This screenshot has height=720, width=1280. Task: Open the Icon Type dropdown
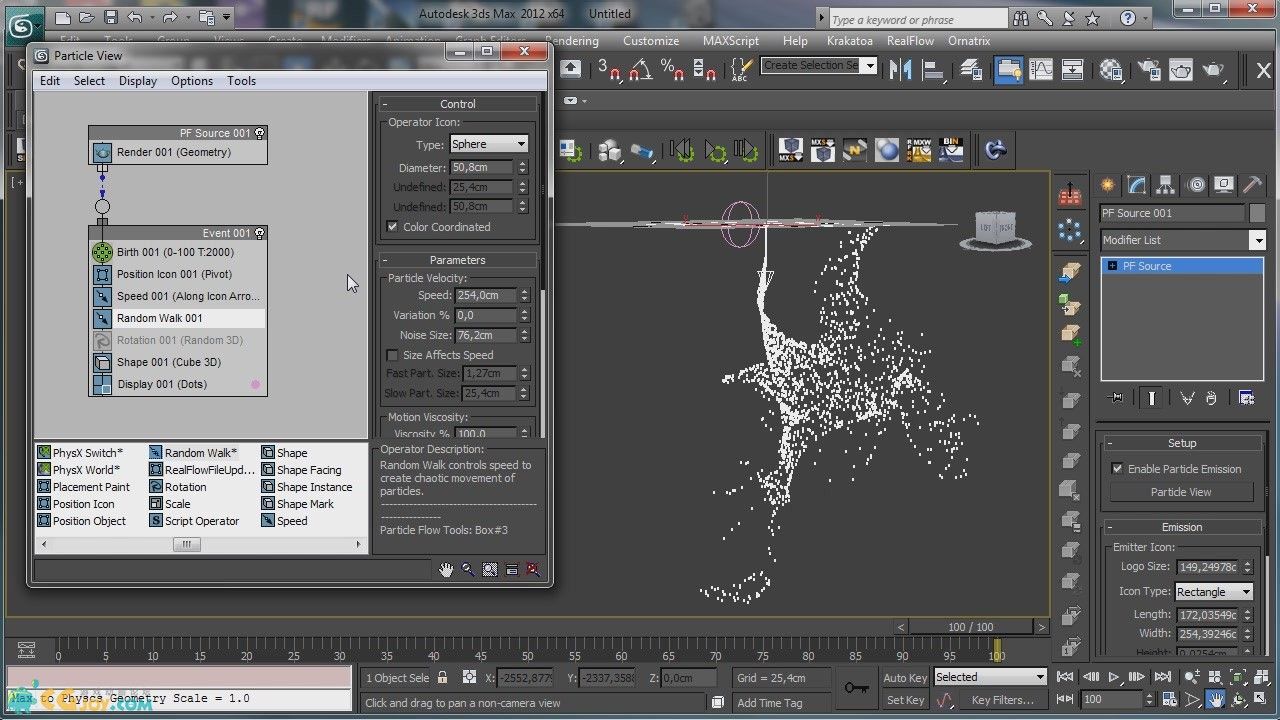[1214, 592]
